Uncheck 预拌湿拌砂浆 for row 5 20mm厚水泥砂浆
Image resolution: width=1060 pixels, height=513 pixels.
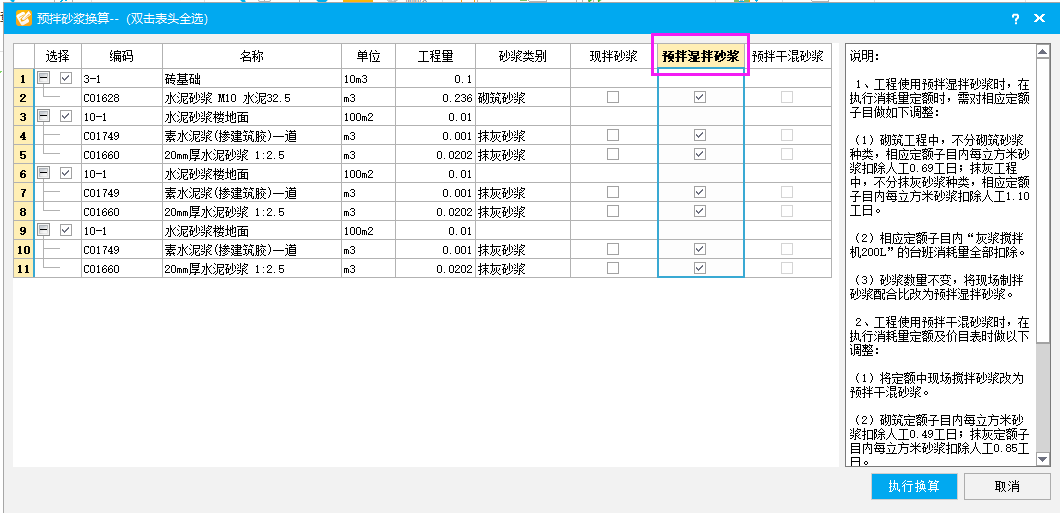700,154
